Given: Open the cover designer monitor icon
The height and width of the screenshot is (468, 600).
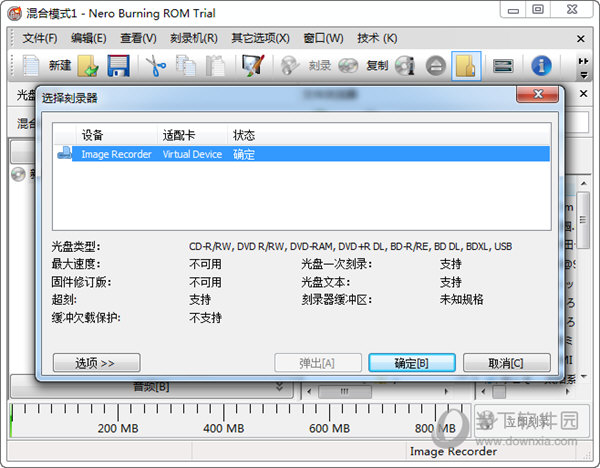Looking at the screenshot, I should pyautogui.click(x=253, y=66).
